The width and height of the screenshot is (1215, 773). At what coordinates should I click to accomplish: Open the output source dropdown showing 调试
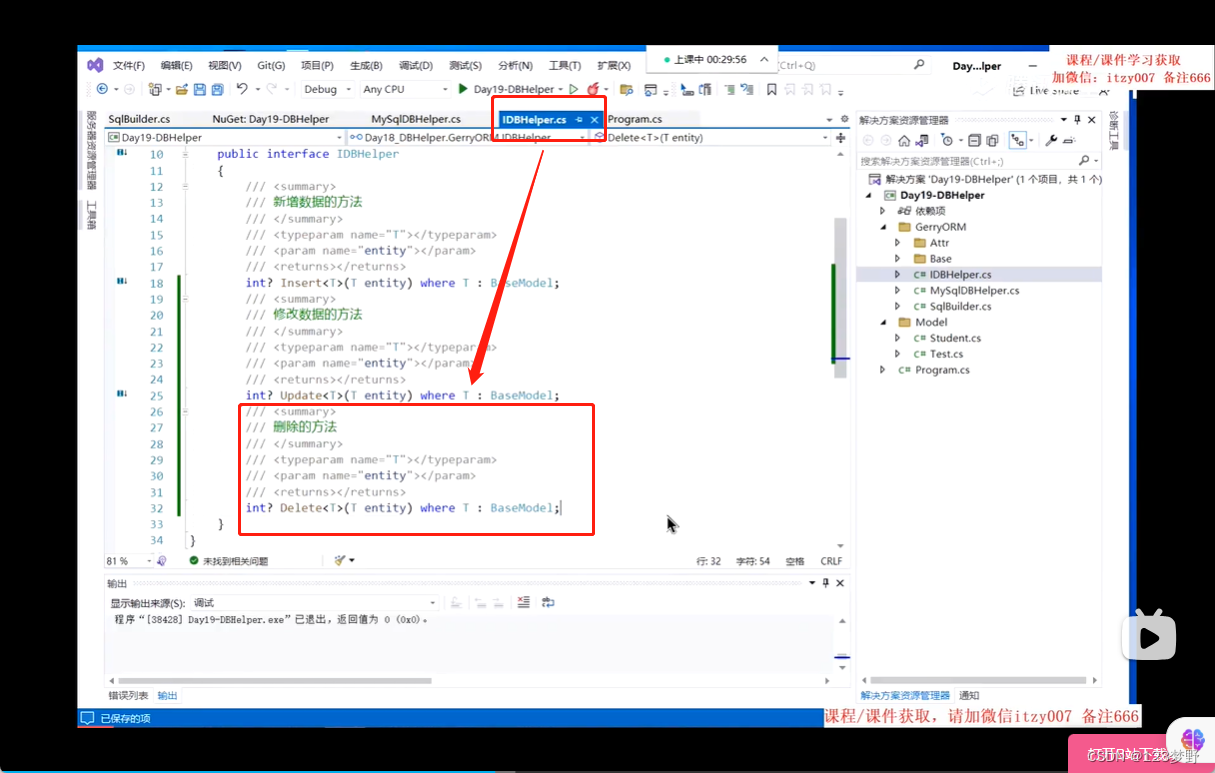click(313, 602)
